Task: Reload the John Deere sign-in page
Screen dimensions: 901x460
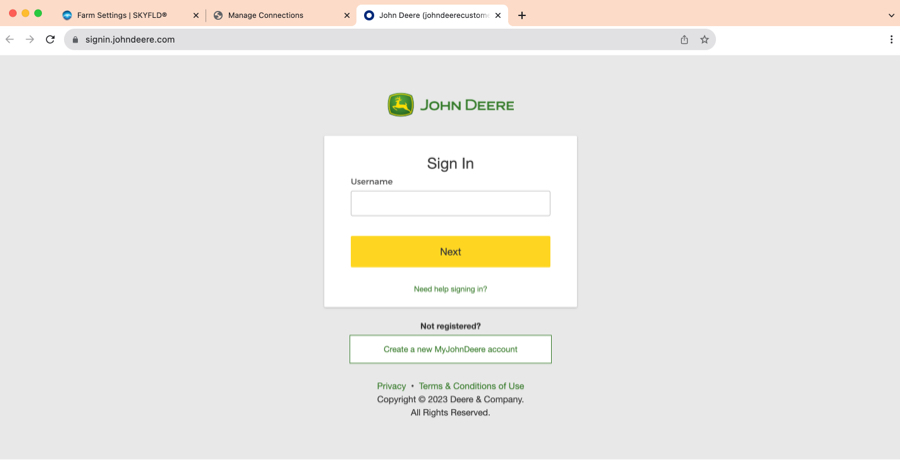Action: pos(51,40)
